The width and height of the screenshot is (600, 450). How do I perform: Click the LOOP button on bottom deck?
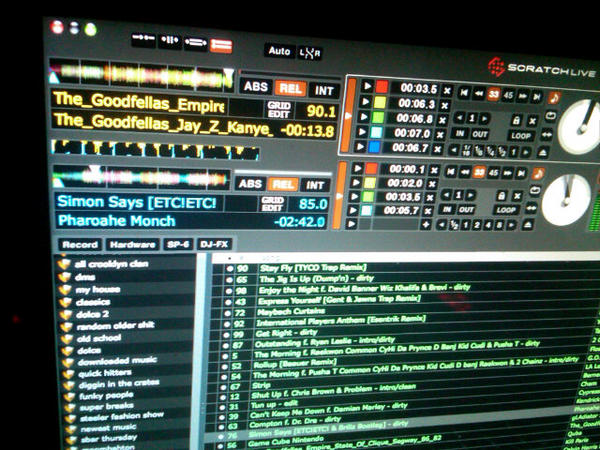[x=506, y=210]
